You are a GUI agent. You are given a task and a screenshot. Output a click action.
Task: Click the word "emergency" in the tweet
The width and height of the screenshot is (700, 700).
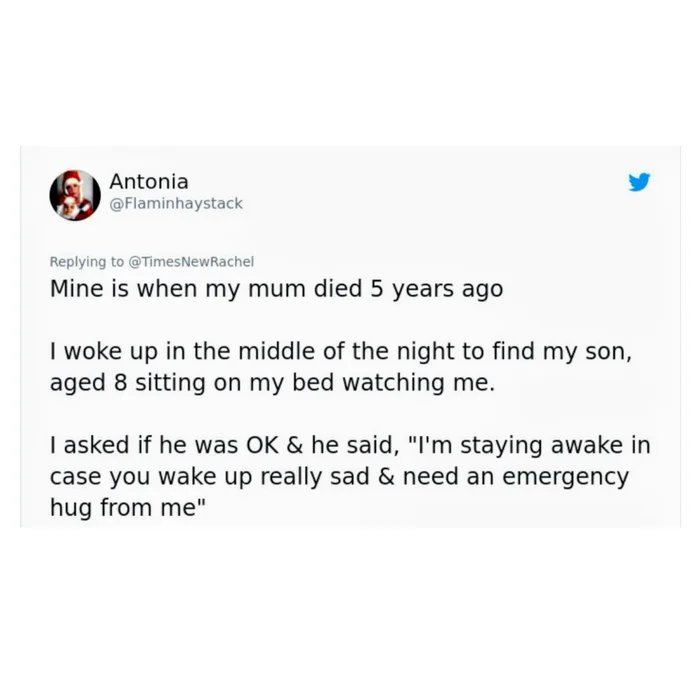[x=566, y=478]
